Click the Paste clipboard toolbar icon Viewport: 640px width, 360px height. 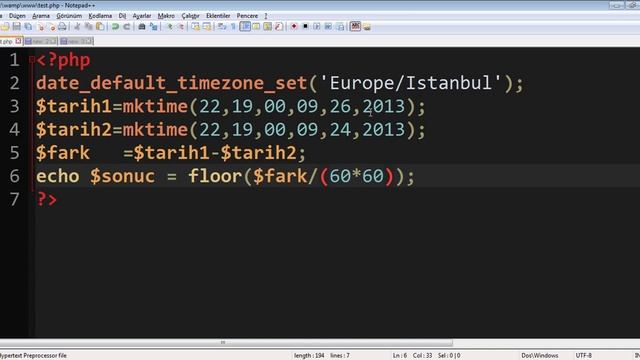click(100, 27)
